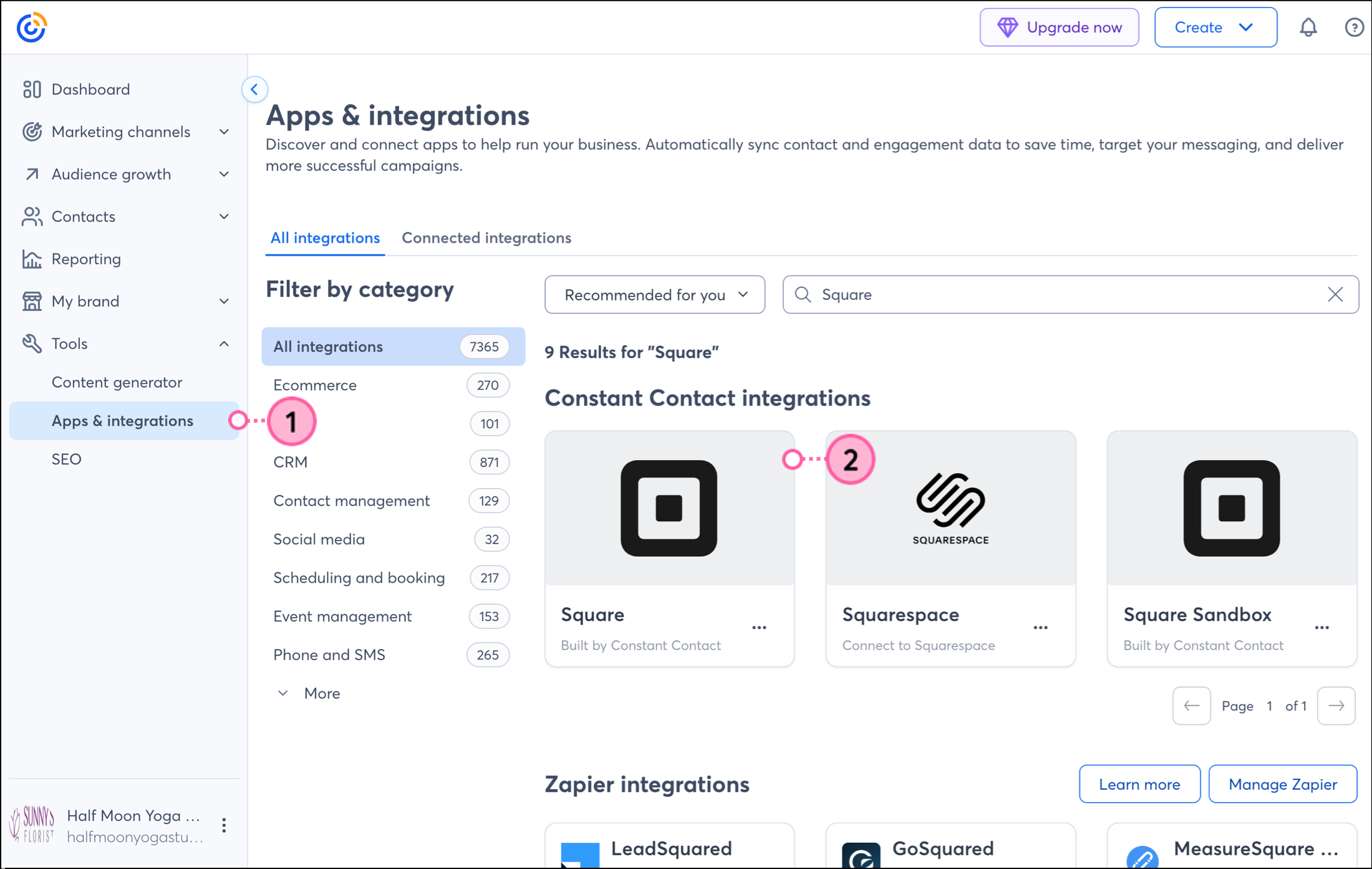Click the My brand storefront icon
Screen dimensions: 1372x869
point(32,301)
